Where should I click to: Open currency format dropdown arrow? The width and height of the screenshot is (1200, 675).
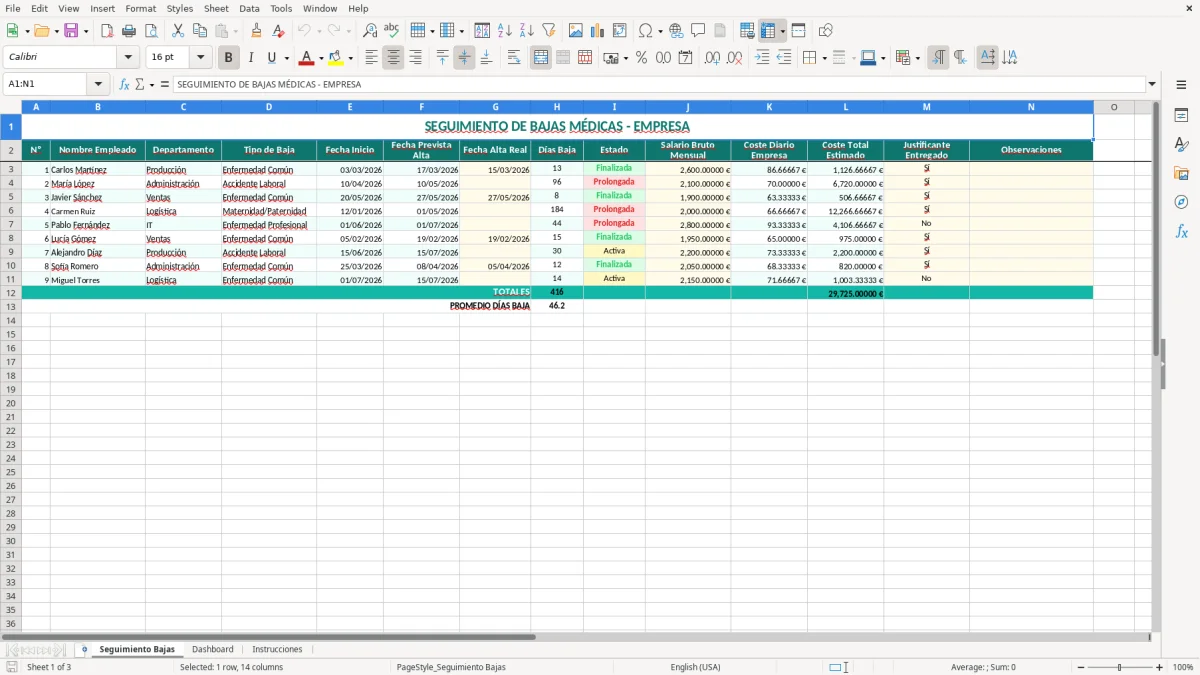tap(625, 58)
